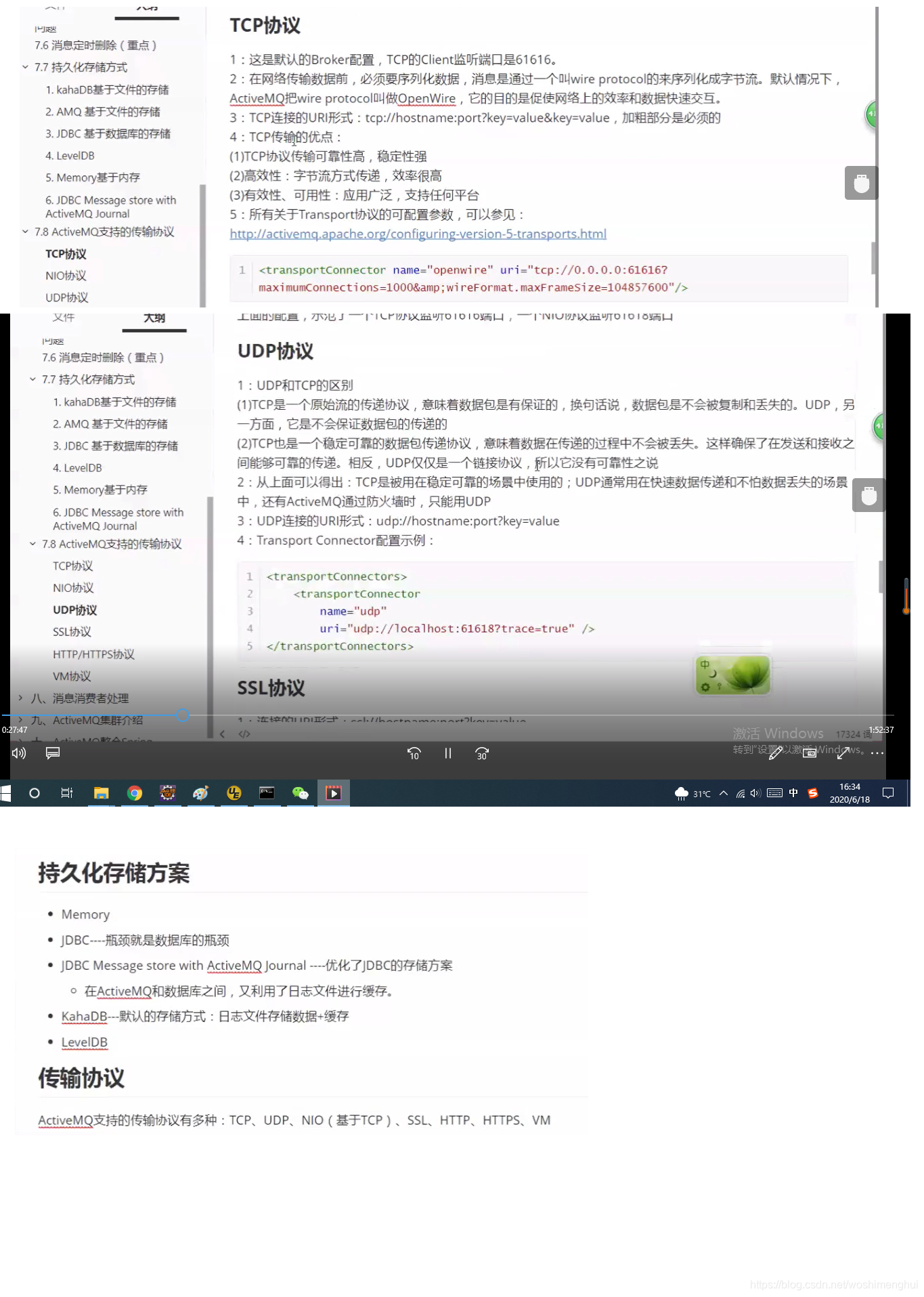Click the 31°C weather tray item
924x1297 pixels.
pos(692,794)
